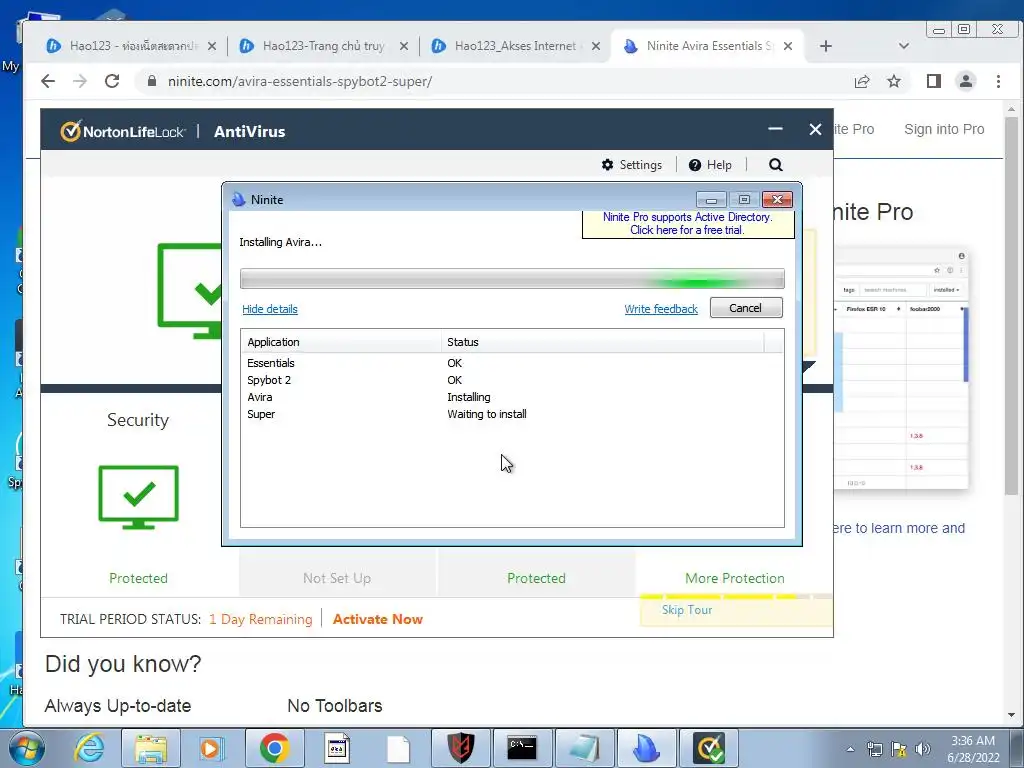This screenshot has width=1024, height=768.
Task: Open Chrome tab search dropdown
Action: (x=904, y=46)
